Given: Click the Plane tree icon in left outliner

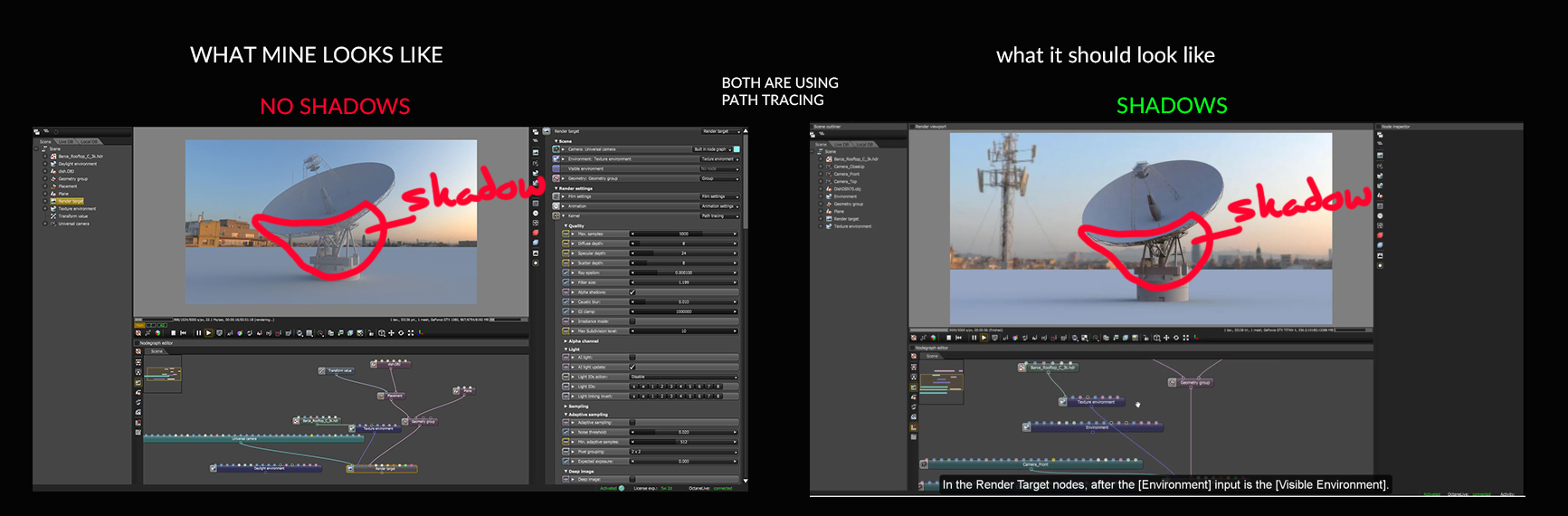Looking at the screenshot, I should [53, 194].
